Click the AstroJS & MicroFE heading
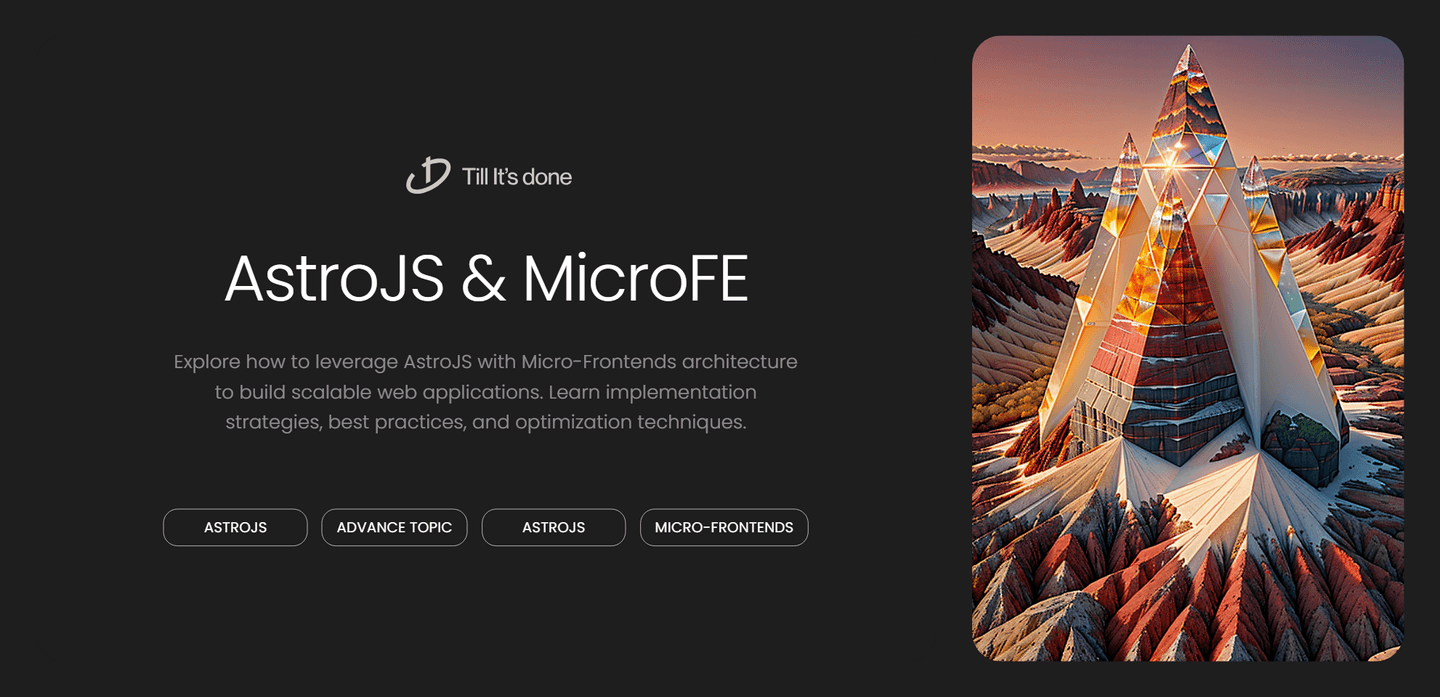Screen dimensions: 1440x697 point(486,279)
